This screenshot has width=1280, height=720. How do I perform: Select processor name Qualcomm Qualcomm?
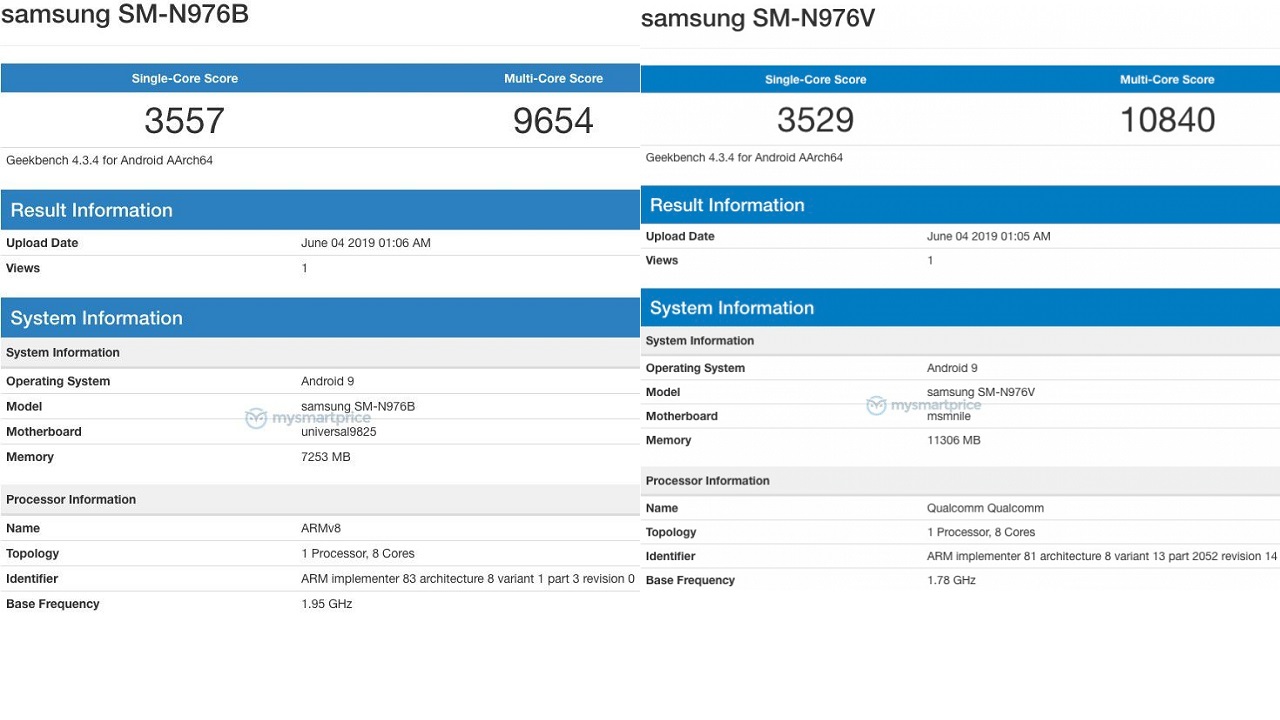tap(986, 508)
